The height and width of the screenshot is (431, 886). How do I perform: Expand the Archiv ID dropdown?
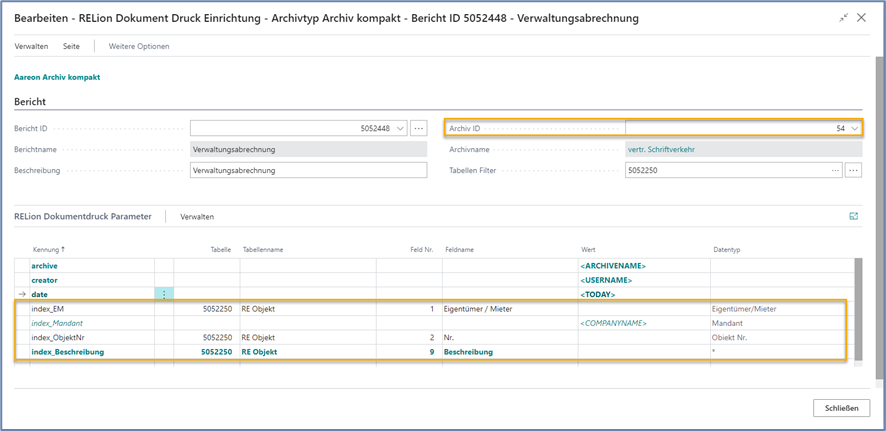[855, 128]
